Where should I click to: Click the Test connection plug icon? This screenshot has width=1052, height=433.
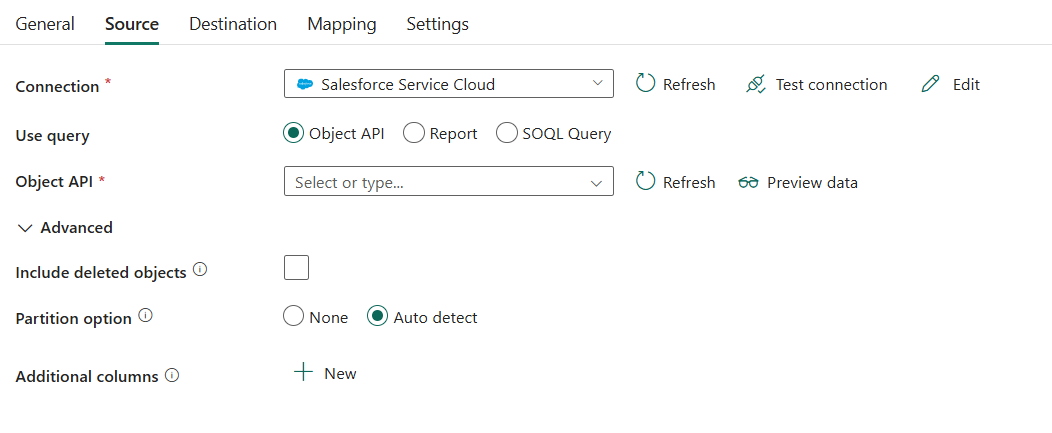(x=756, y=84)
